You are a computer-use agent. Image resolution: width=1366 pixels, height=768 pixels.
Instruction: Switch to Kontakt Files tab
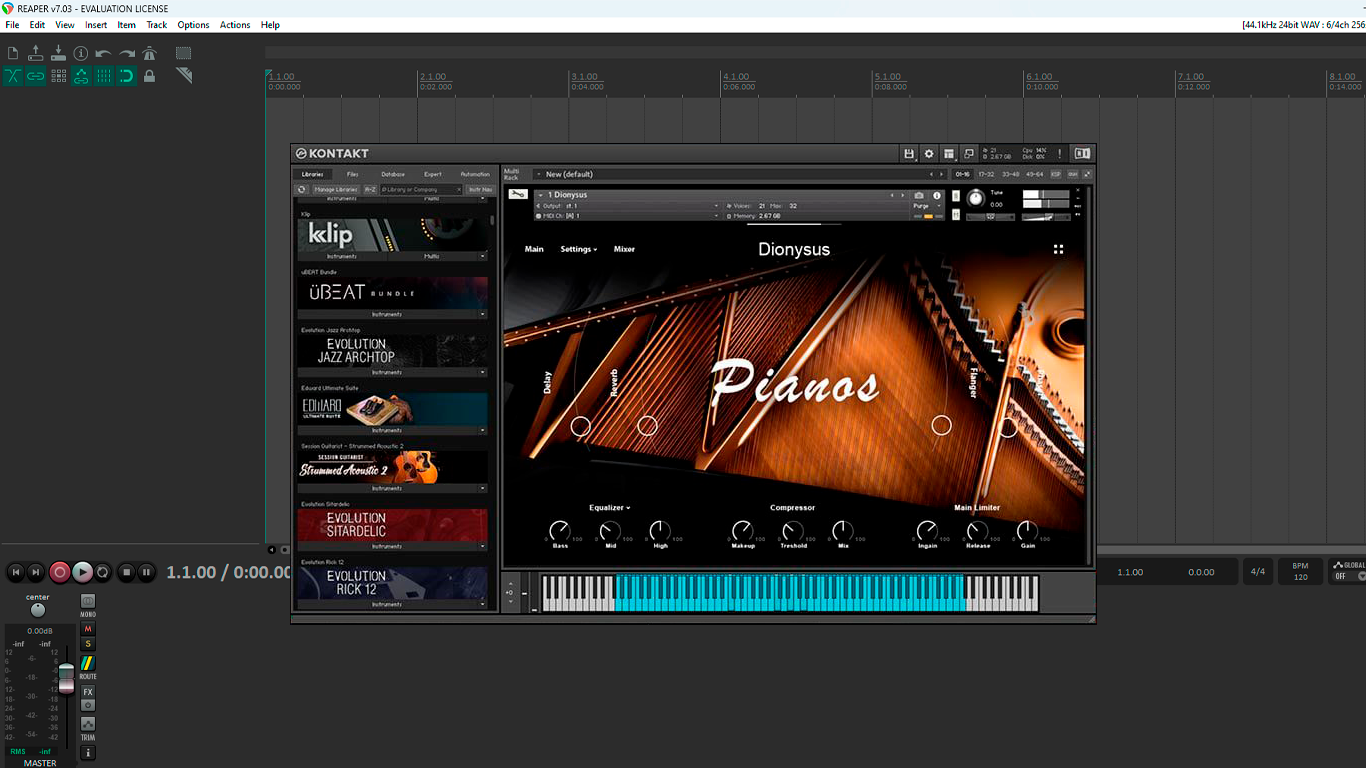pyautogui.click(x=352, y=174)
